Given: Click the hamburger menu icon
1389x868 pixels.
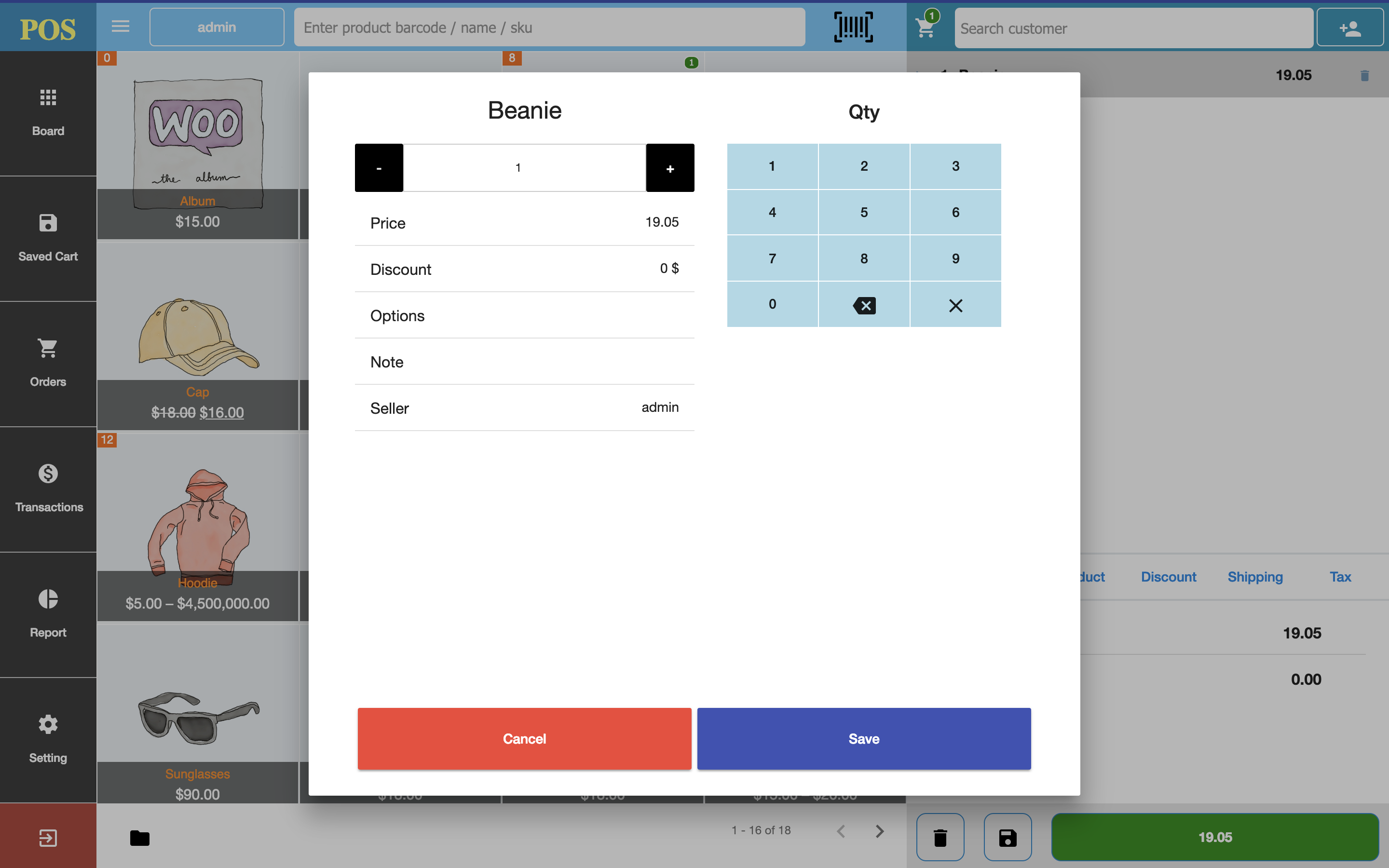Looking at the screenshot, I should (x=121, y=27).
